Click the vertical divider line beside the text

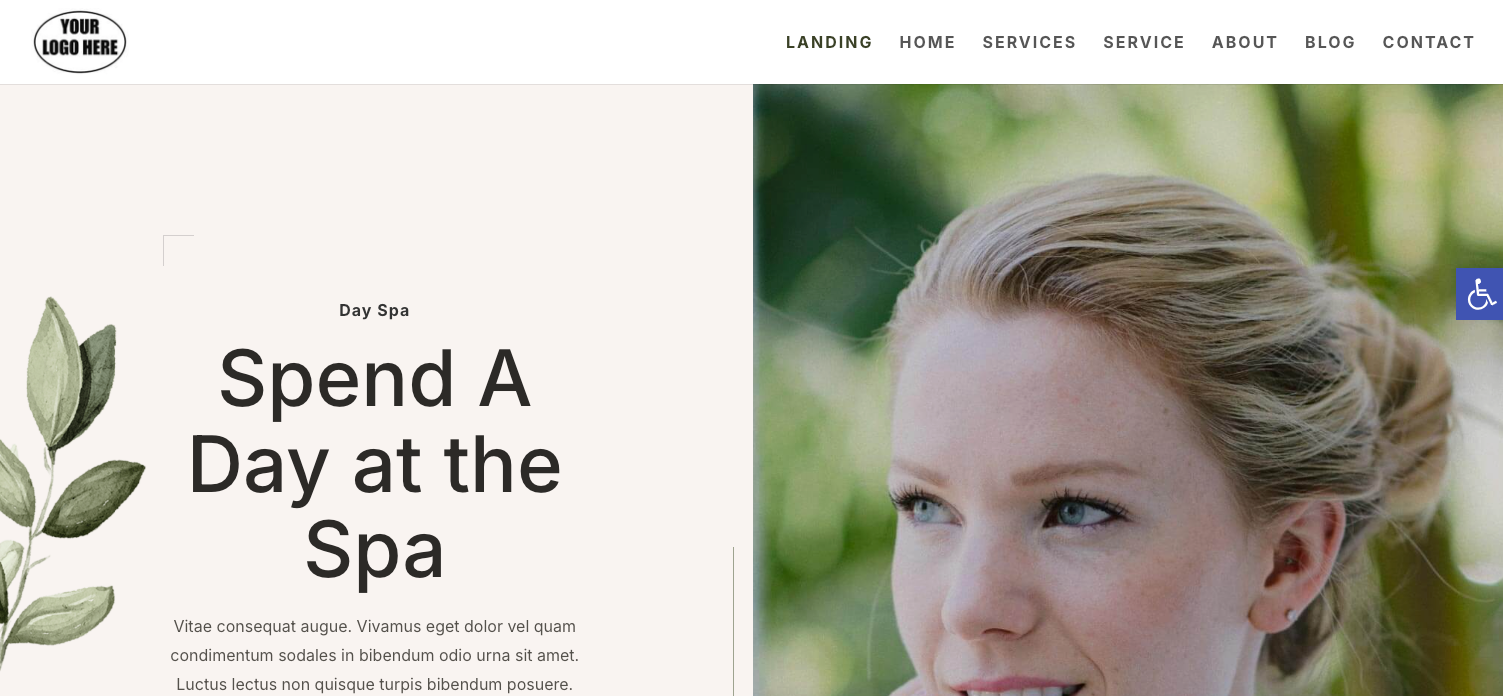(733, 621)
